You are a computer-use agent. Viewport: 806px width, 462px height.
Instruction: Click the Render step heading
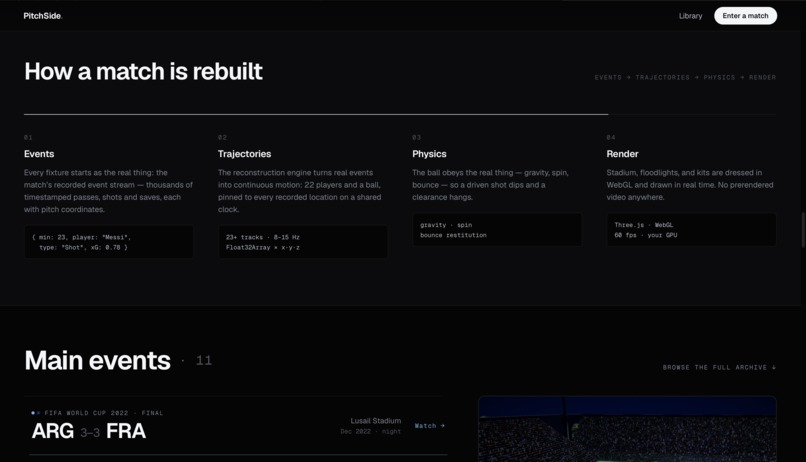622,154
